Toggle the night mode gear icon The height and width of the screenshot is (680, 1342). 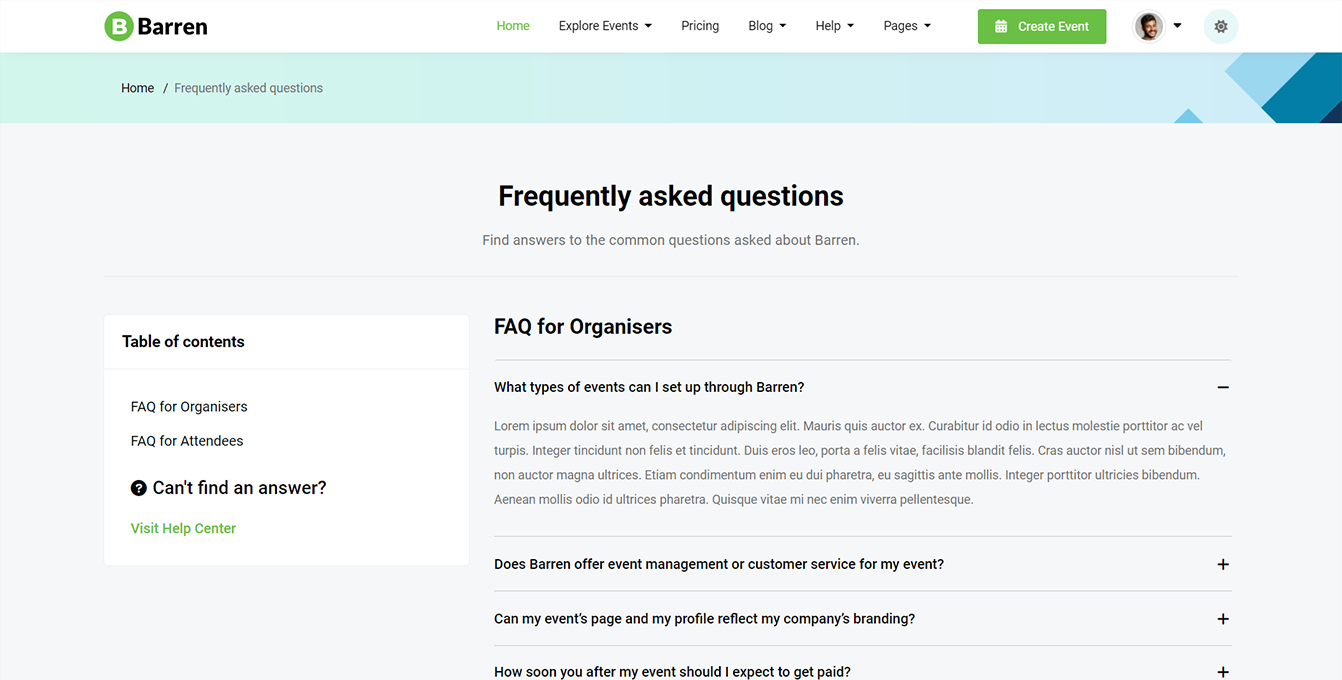pyautogui.click(x=1220, y=27)
